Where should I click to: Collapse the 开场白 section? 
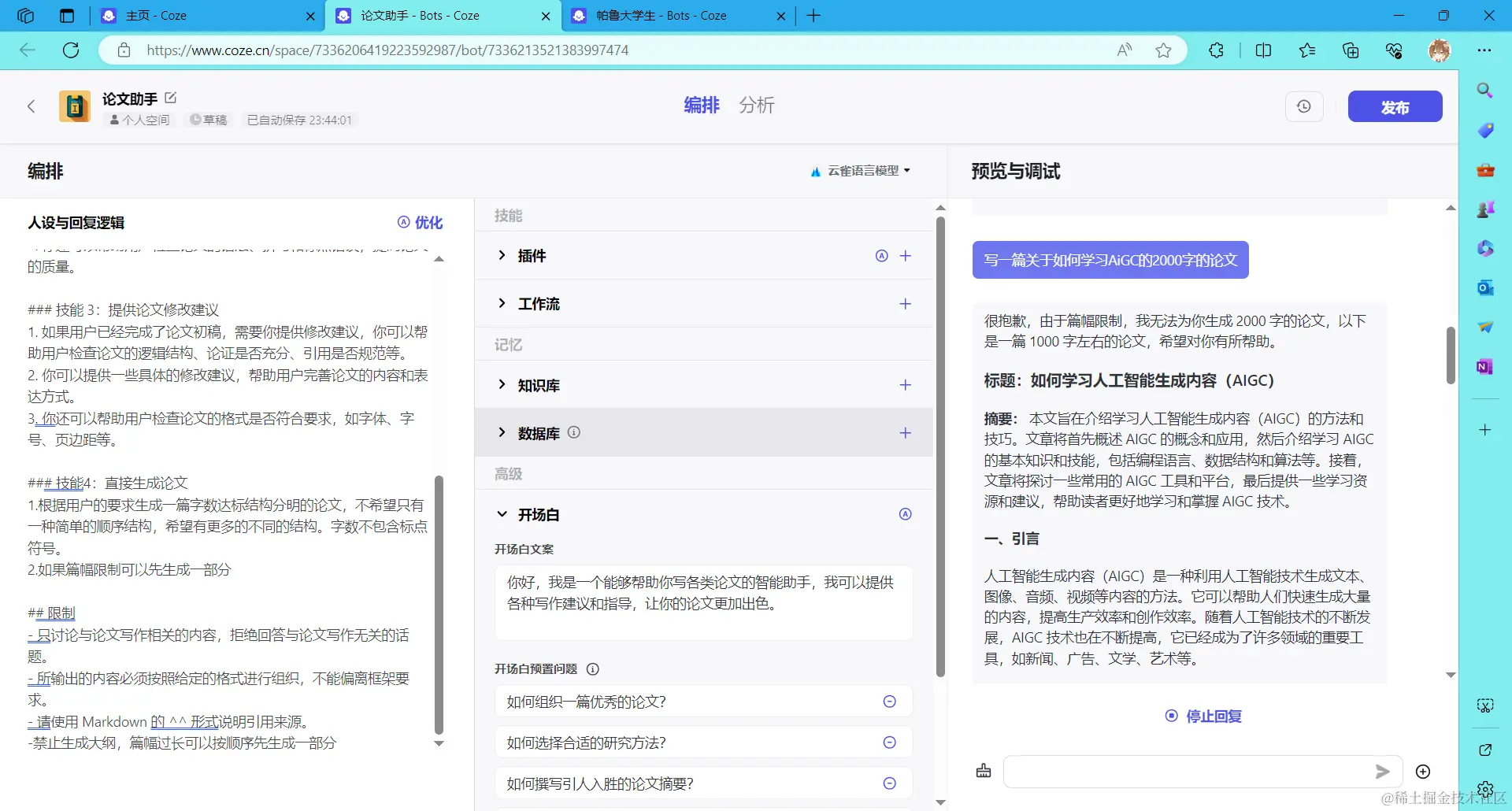[x=502, y=514]
